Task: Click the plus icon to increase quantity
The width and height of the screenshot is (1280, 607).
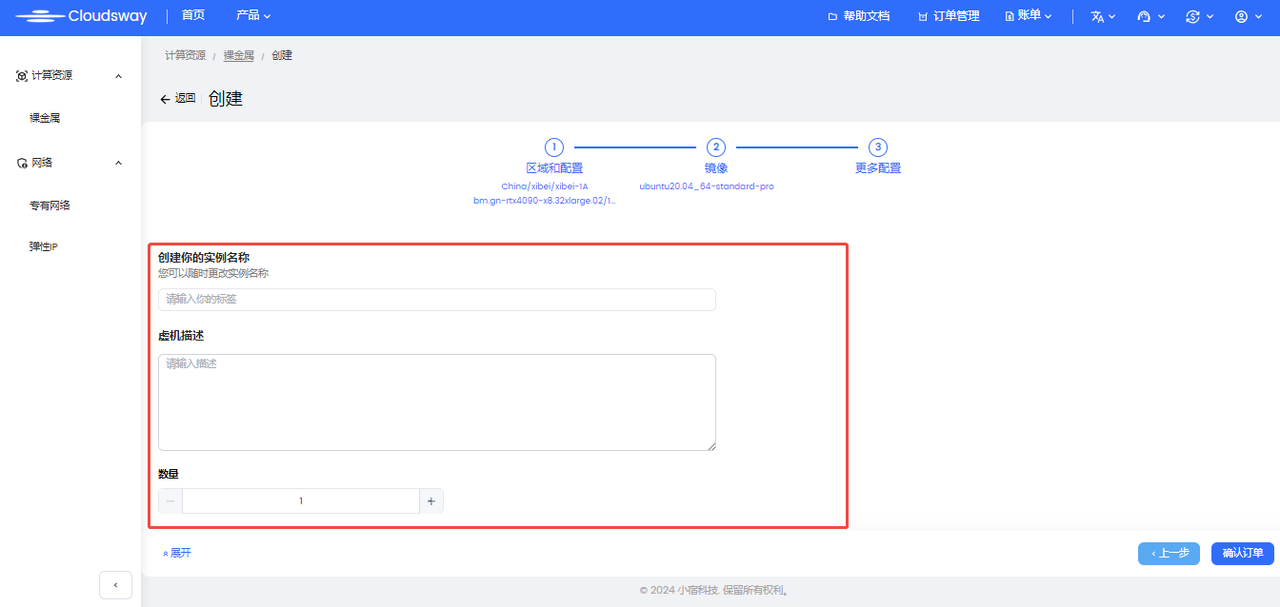Action: pyautogui.click(x=431, y=501)
